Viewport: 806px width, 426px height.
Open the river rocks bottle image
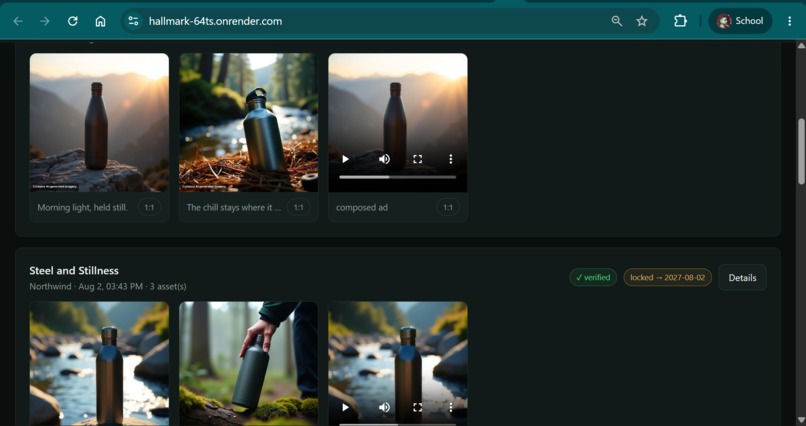point(99,364)
